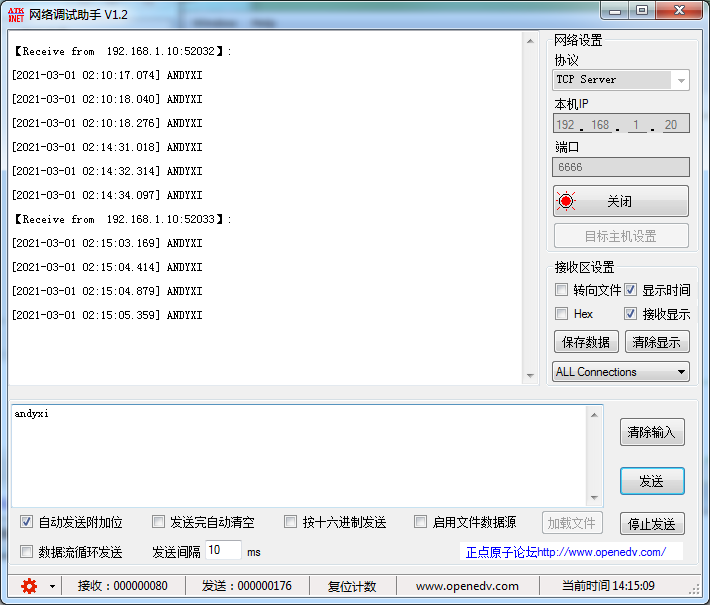Tick the 数据流循环发送 checkbox
This screenshot has width=710, height=605.
pos(26,552)
